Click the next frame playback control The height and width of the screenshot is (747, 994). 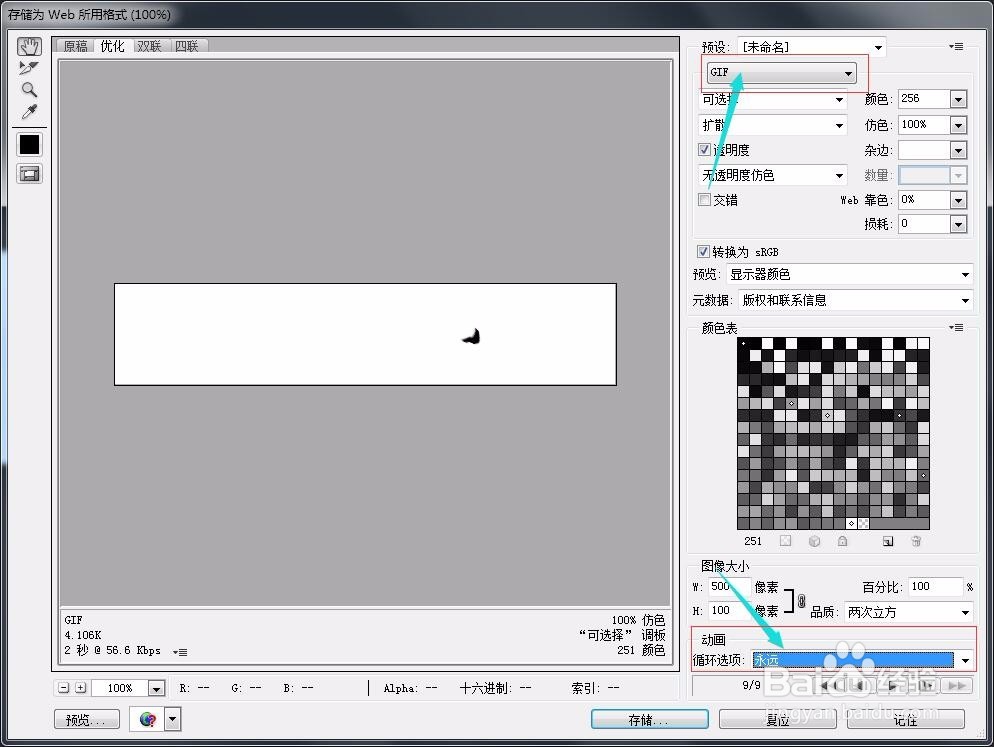928,686
